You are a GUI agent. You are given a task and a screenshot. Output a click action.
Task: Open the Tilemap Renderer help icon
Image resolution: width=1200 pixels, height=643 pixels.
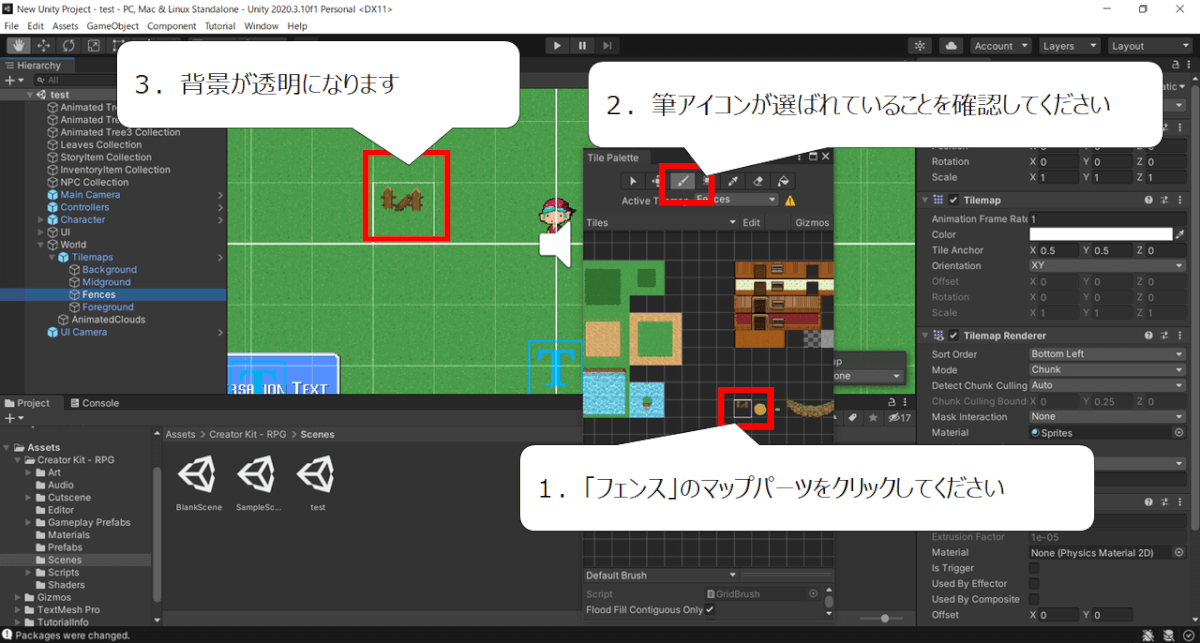(x=1150, y=335)
